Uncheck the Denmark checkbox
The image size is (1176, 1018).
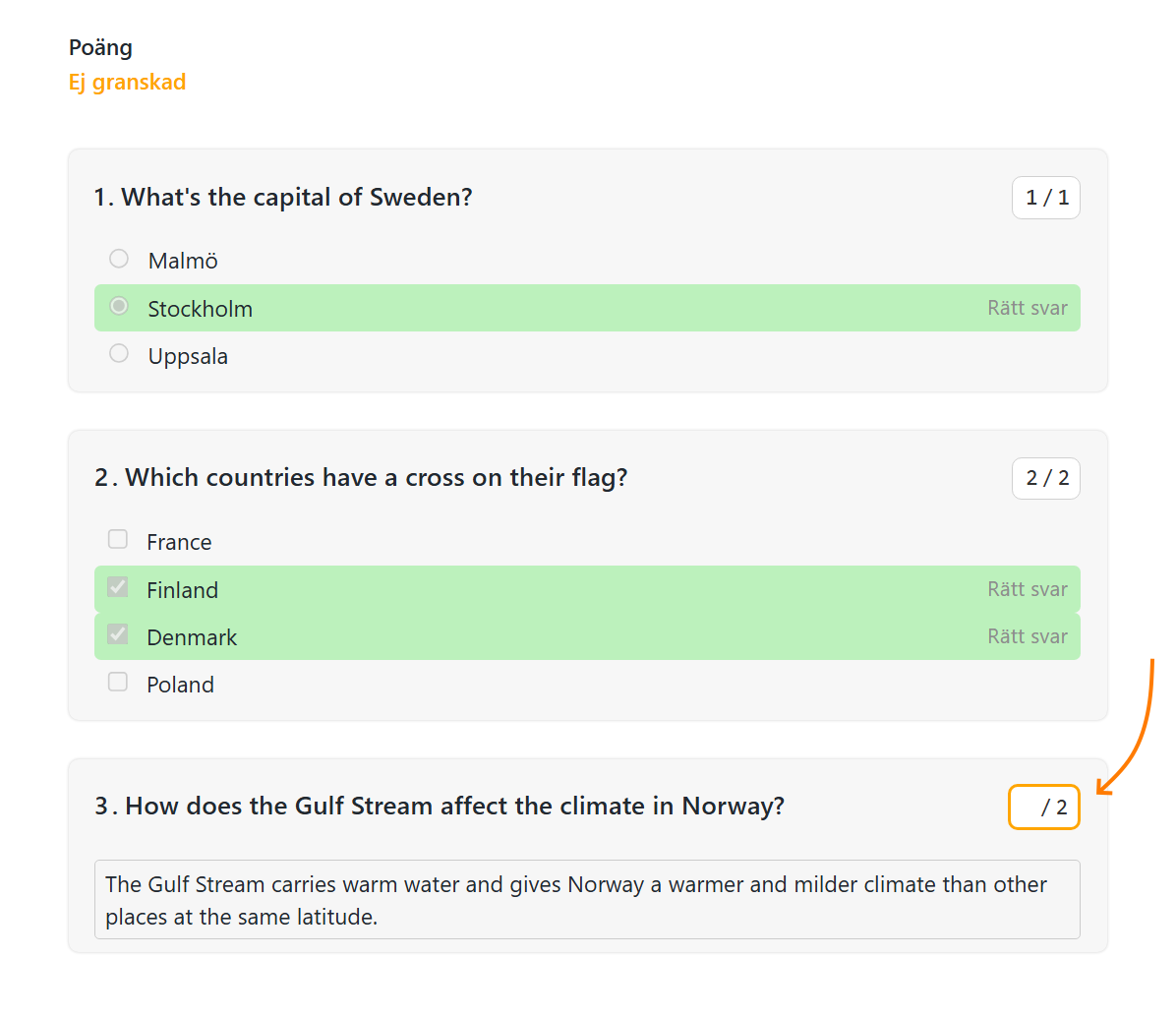tap(118, 634)
